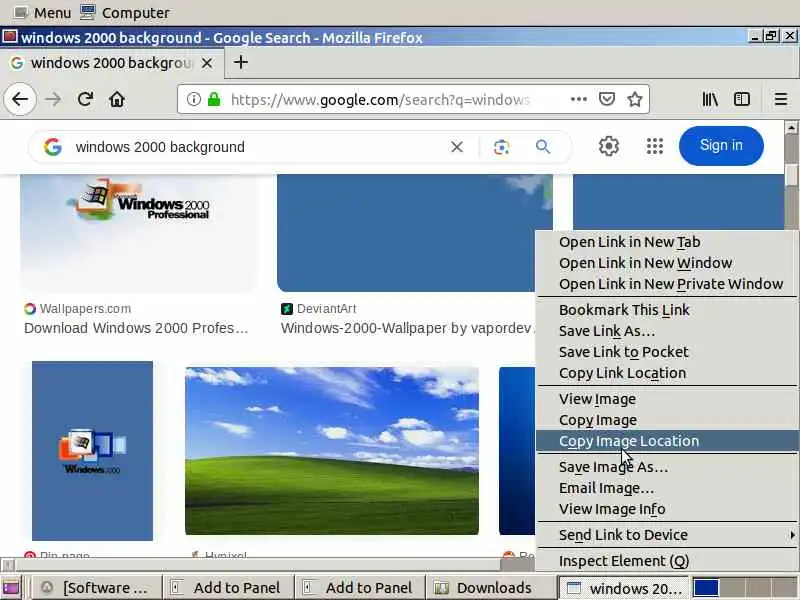
Task: Click the Google logo in search bar
Action: point(53,147)
